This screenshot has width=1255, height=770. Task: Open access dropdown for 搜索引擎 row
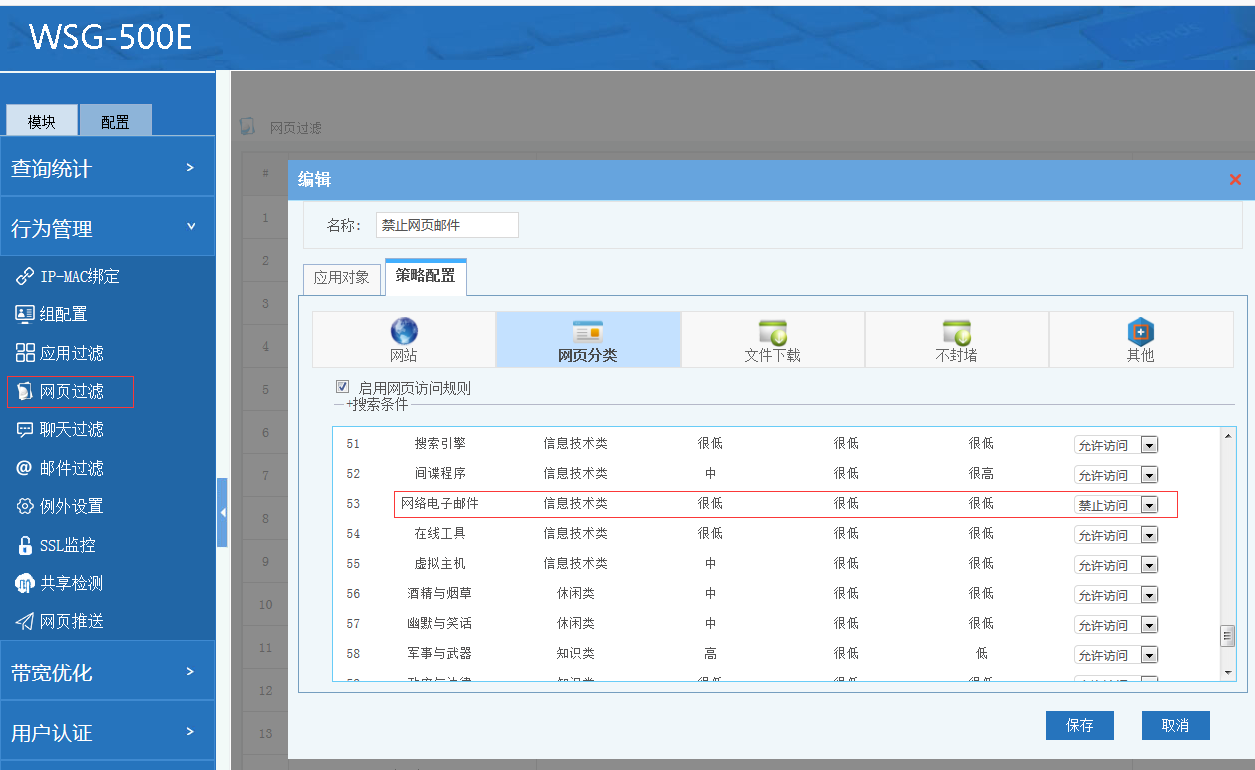tap(1149, 445)
